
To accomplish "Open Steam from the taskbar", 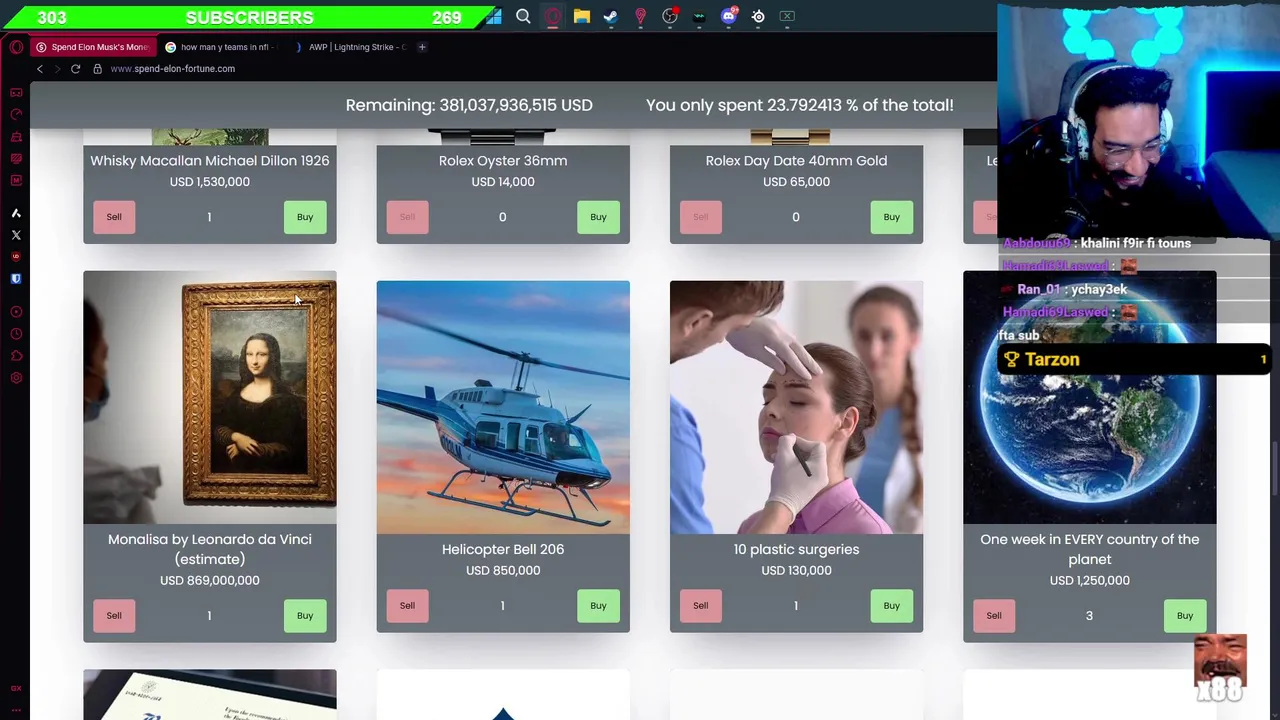I will pyautogui.click(x=611, y=16).
